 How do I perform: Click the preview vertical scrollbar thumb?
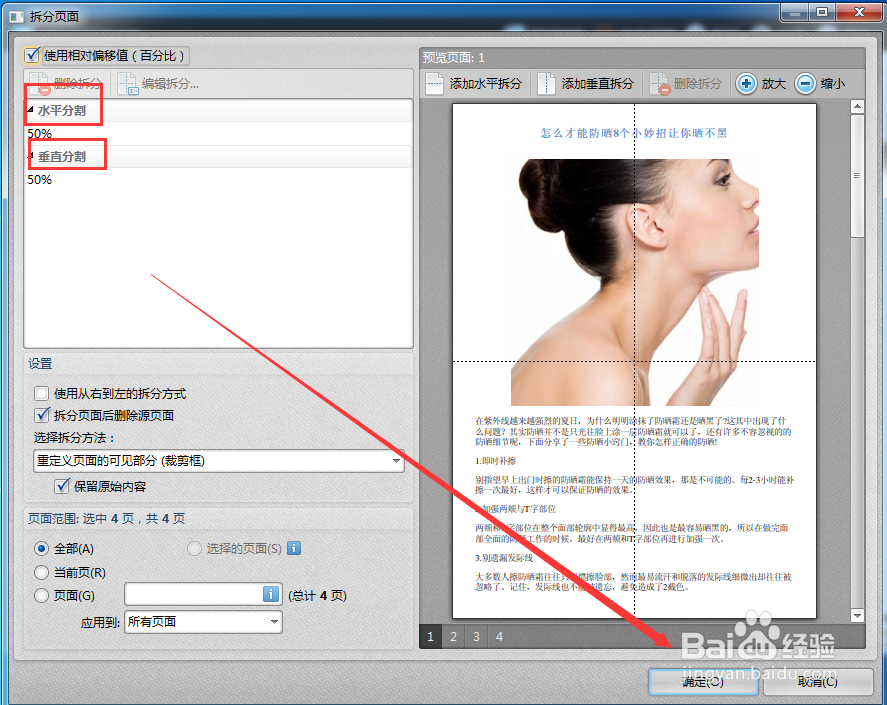[x=858, y=176]
